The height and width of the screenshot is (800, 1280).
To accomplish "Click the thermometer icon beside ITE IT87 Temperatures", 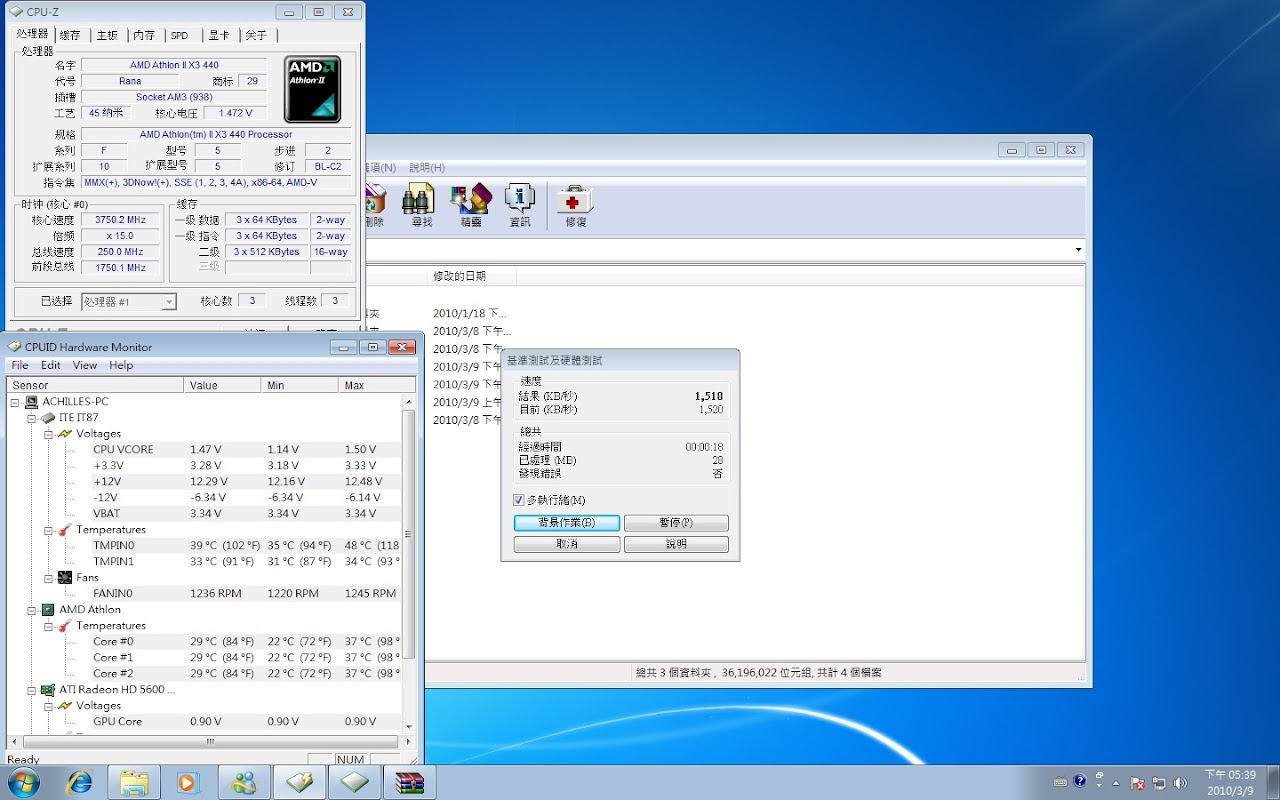I will [x=64, y=530].
